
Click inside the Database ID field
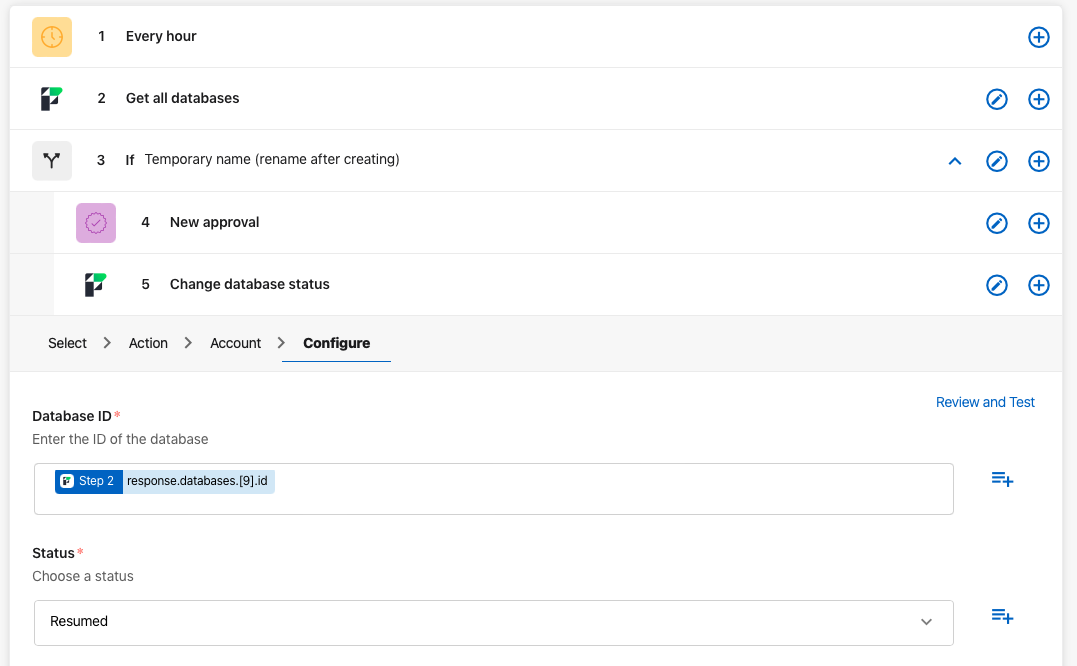(x=494, y=489)
